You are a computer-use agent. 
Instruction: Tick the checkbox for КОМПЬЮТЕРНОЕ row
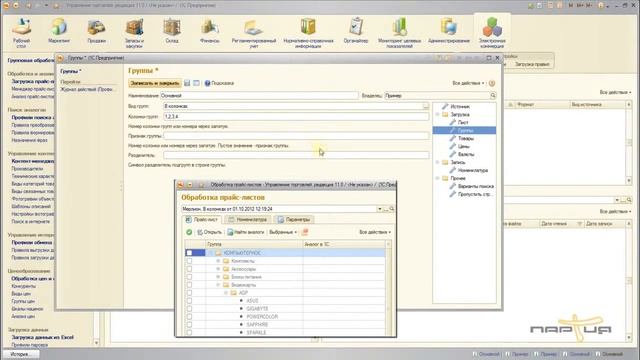pos(189,253)
